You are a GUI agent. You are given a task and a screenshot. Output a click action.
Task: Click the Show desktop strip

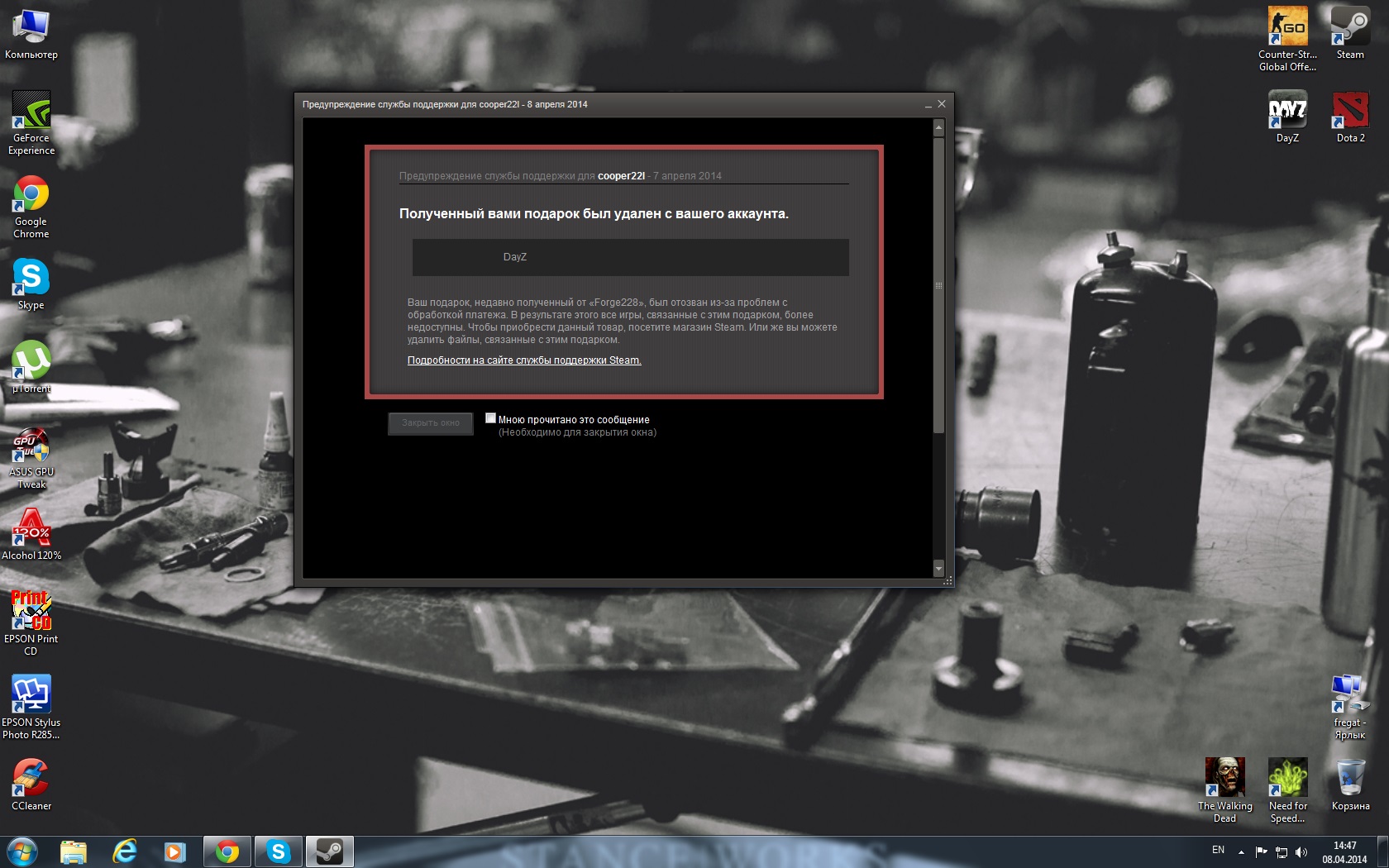(x=1383, y=852)
